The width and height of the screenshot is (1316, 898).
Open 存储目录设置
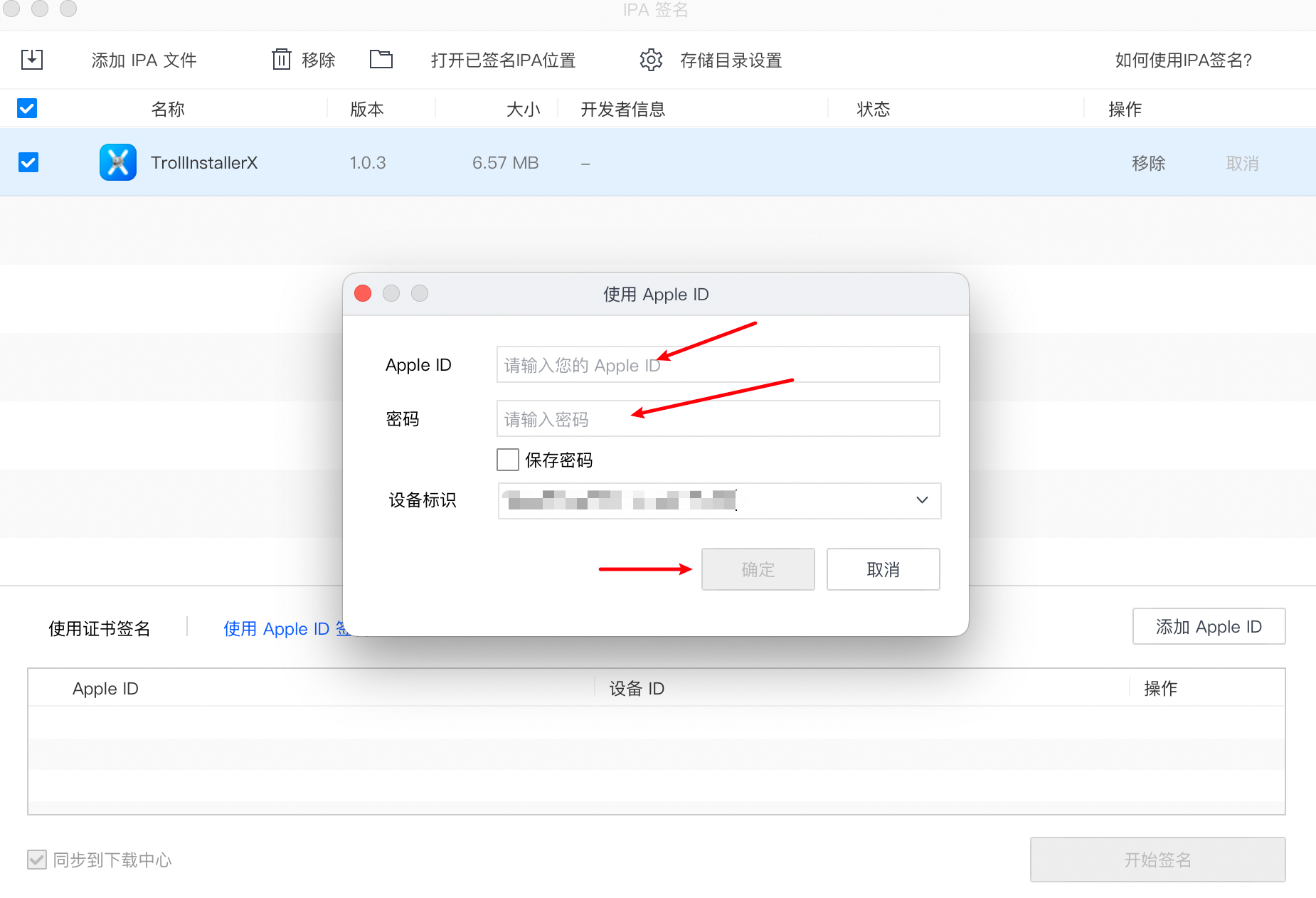click(731, 60)
